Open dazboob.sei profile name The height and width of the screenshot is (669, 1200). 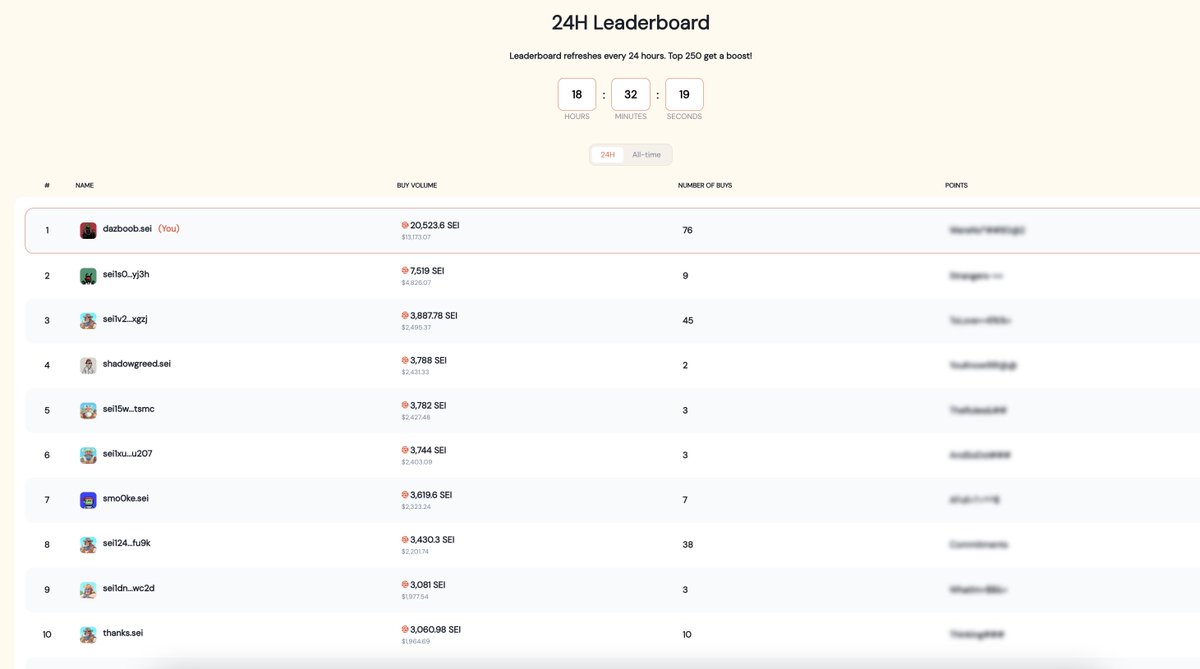127,229
